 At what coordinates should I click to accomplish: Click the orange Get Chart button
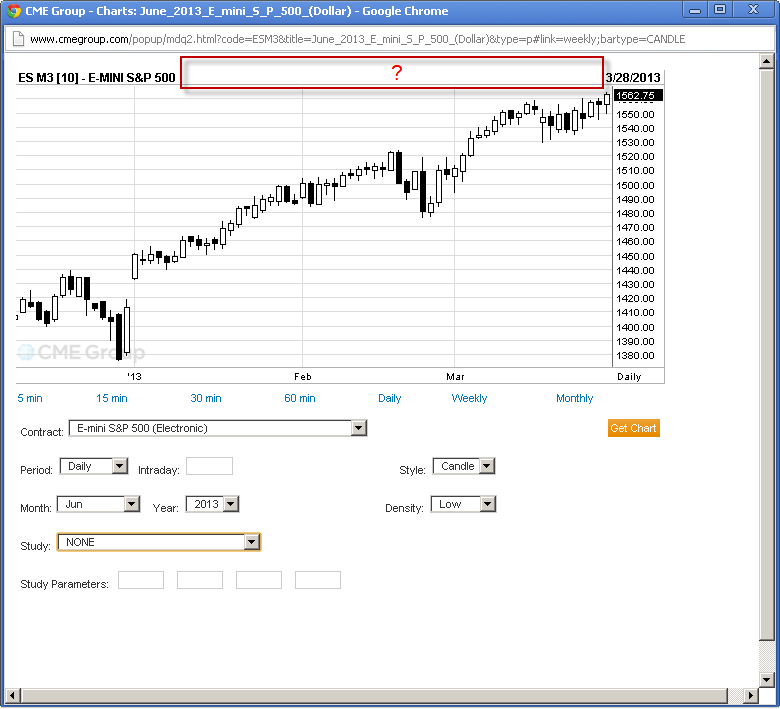633,428
